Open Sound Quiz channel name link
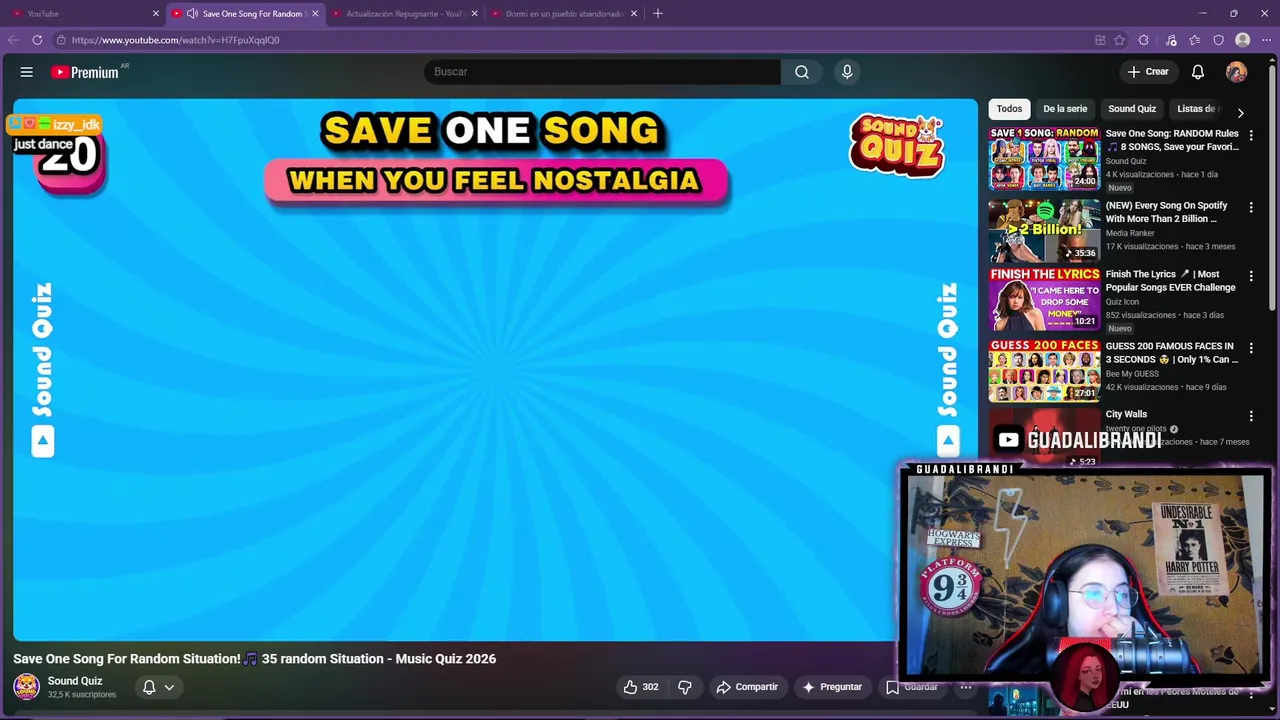The image size is (1280, 720). point(75,681)
